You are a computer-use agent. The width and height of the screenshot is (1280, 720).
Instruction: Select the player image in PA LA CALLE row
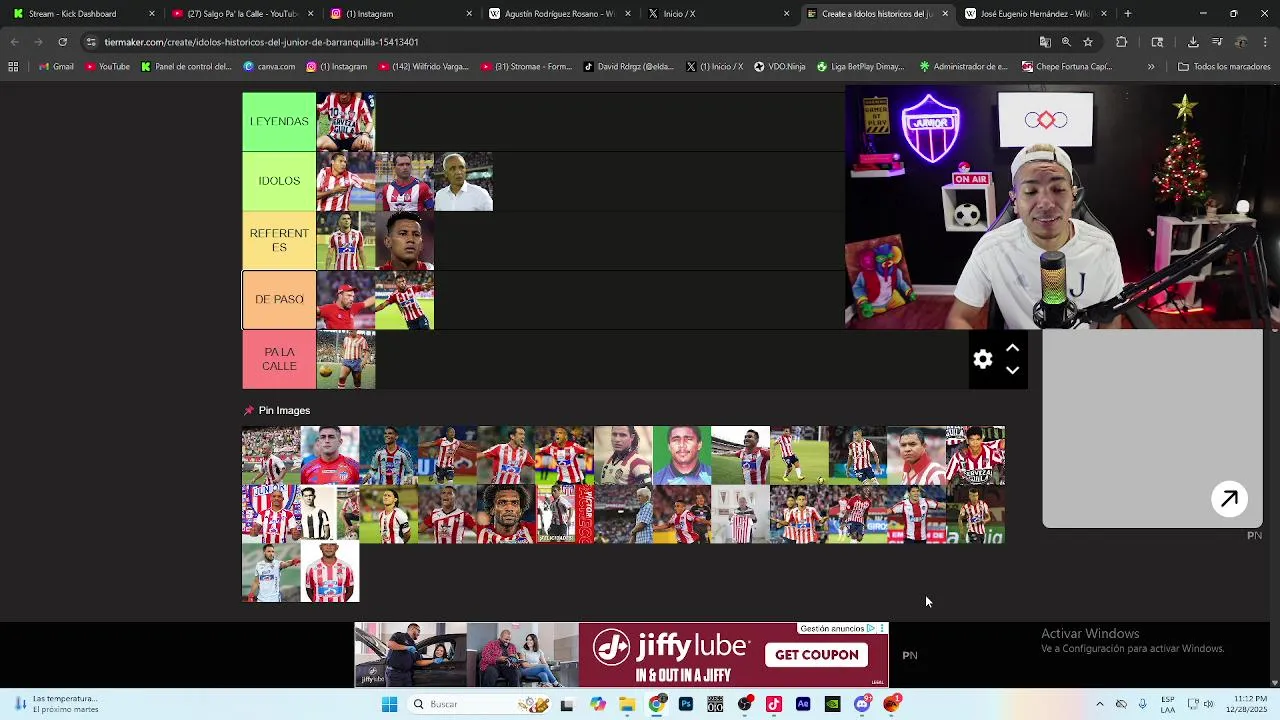coord(346,359)
